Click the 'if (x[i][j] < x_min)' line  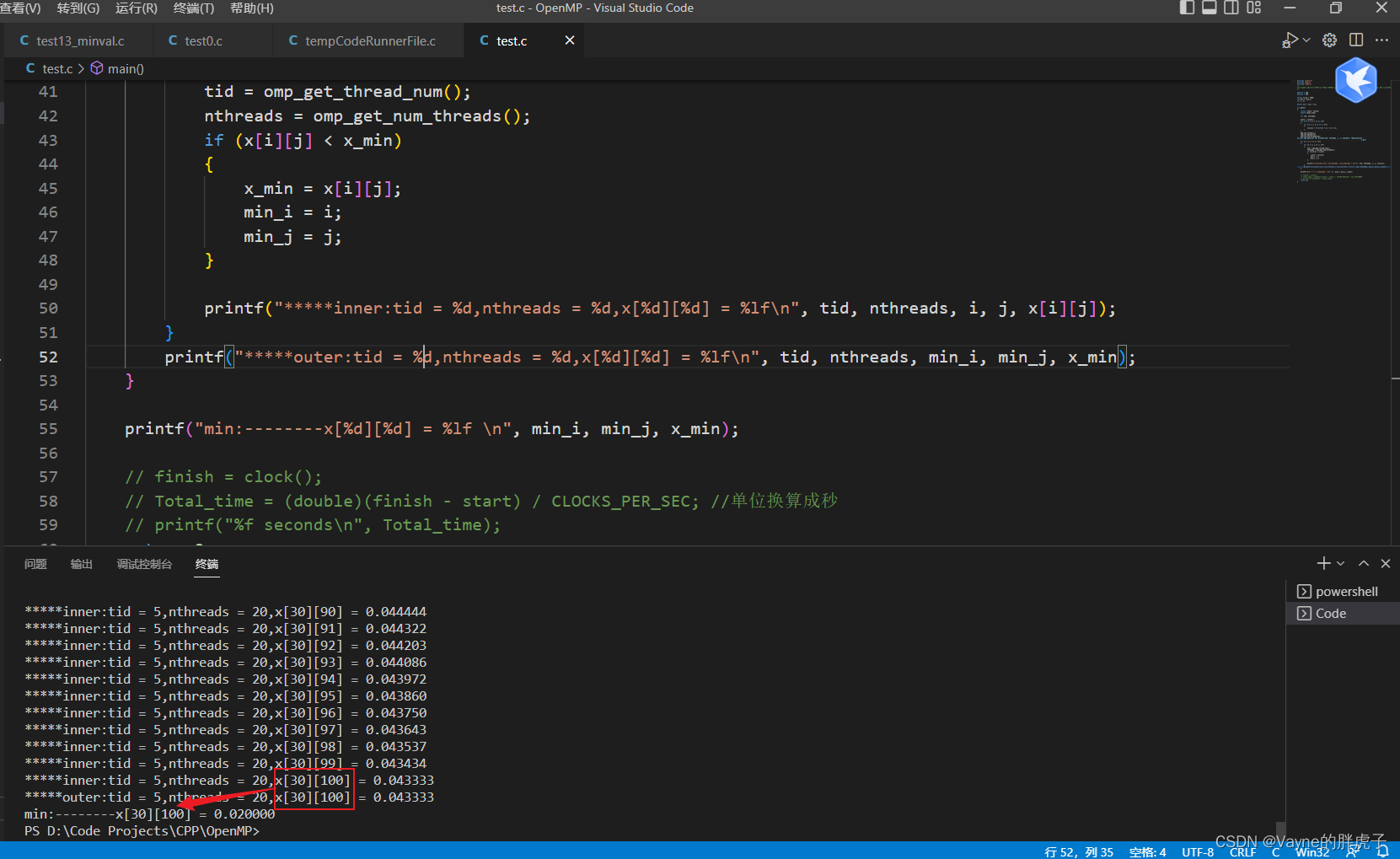pos(303,141)
